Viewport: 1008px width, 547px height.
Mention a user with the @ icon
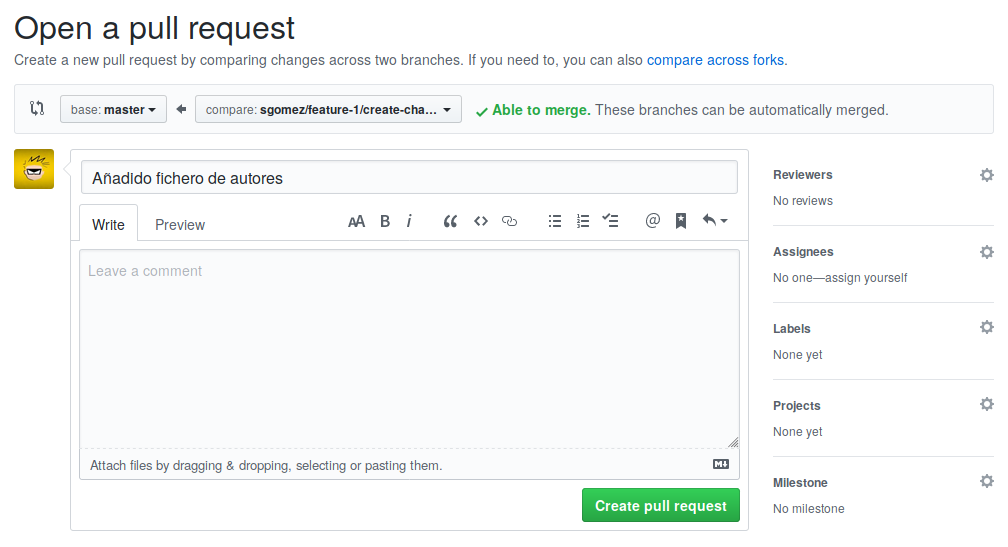coord(652,221)
